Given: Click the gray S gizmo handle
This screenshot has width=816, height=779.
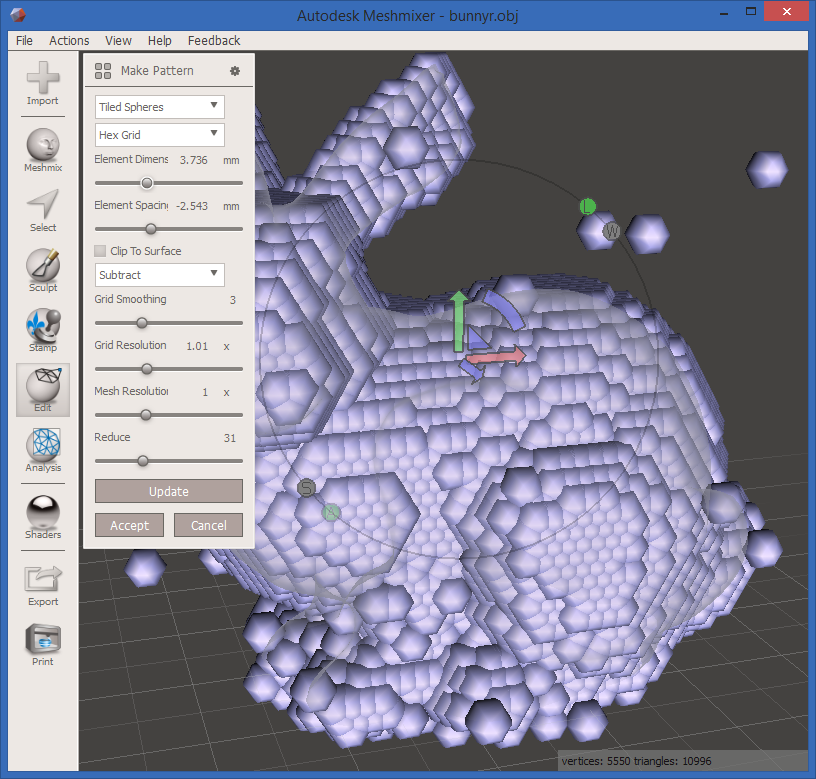Looking at the screenshot, I should point(307,488).
